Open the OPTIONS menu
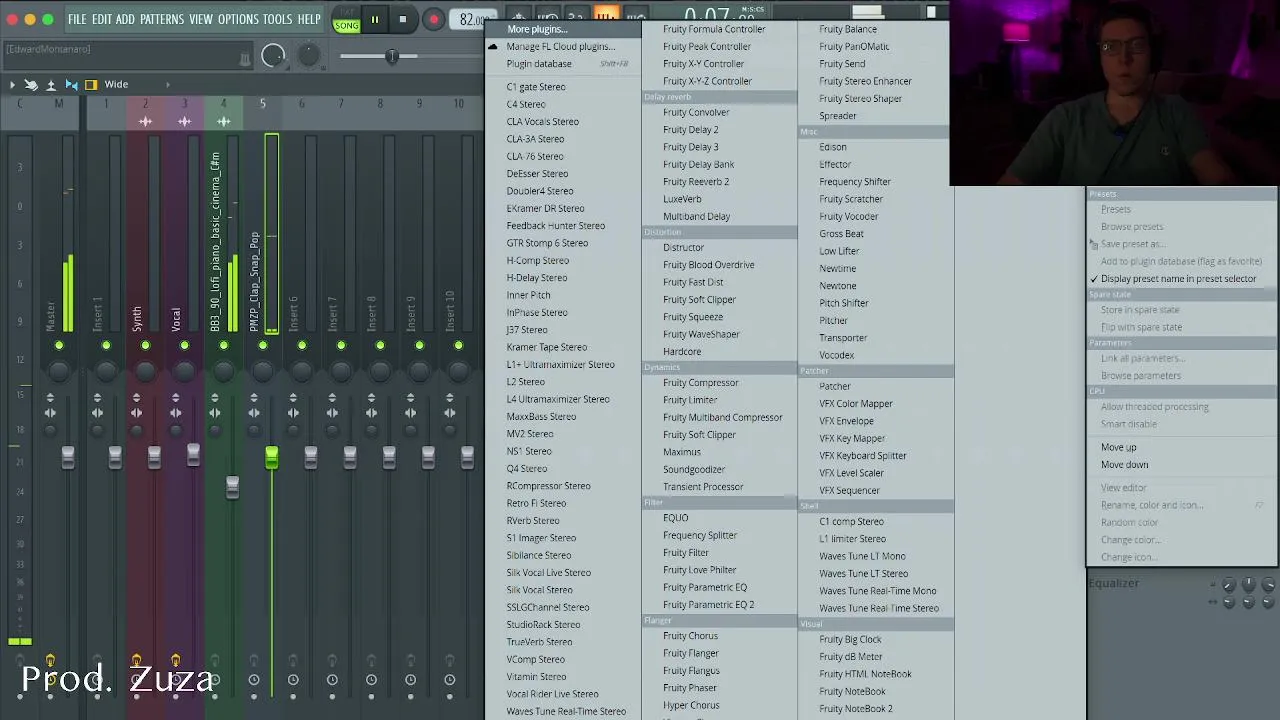1280x720 pixels. (x=238, y=19)
